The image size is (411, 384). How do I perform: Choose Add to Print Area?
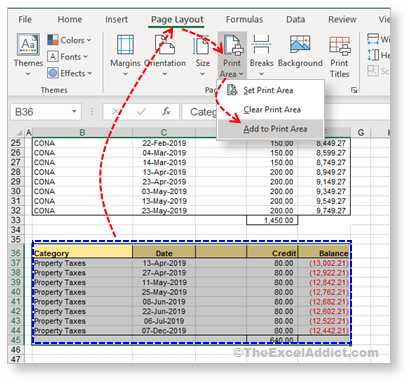[x=270, y=129]
